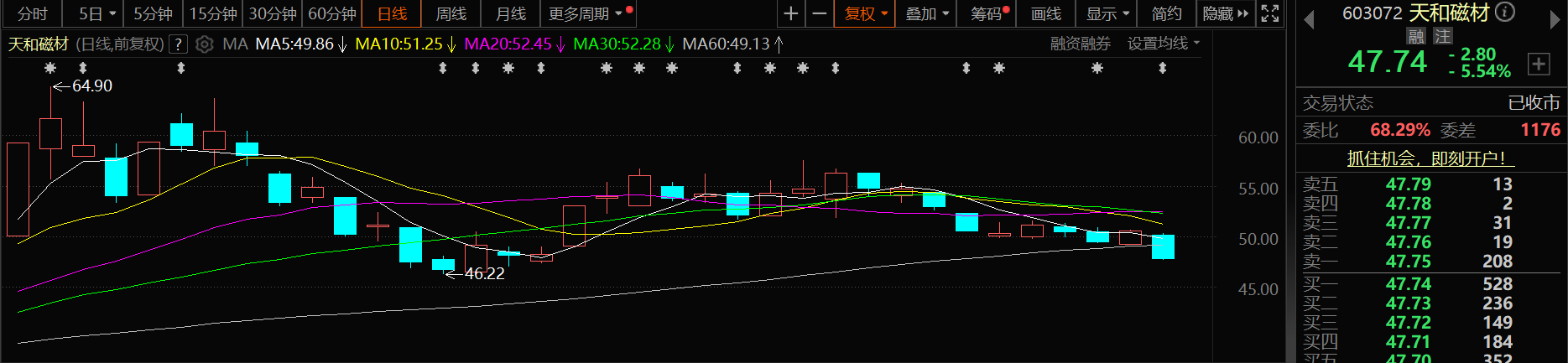Expand 设置均线 moving average settings
Image resolution: width=1568 pixels, height=363 pixels.
1163,44
